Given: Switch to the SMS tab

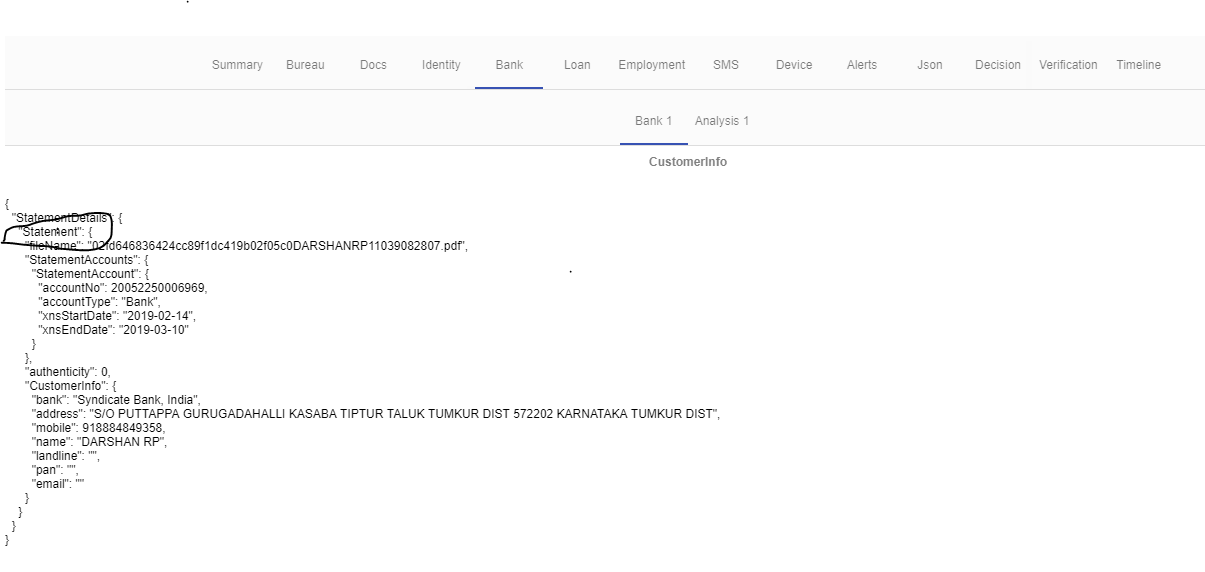Looking at the screenshot, I should pos(726,65).
